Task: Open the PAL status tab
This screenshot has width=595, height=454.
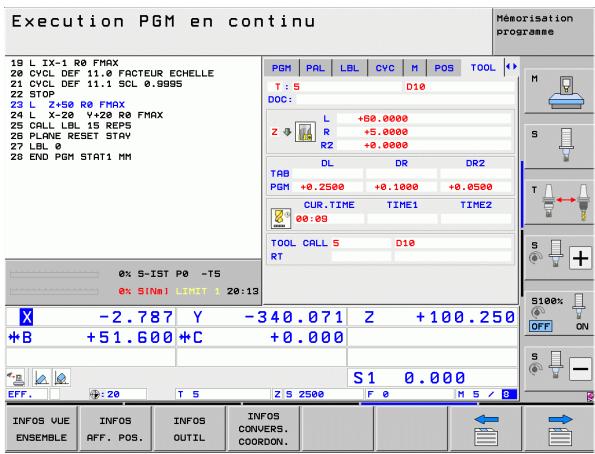Action: 315,68
